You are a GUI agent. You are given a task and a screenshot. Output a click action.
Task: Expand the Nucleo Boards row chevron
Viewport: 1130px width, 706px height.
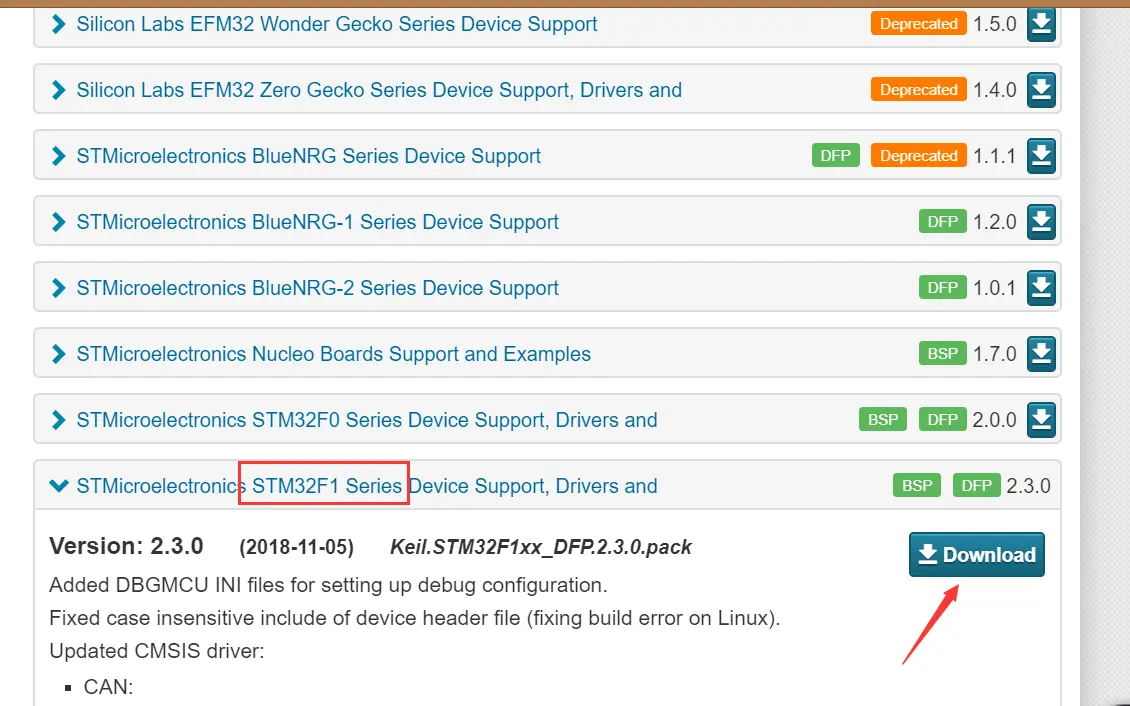point(58,354)
